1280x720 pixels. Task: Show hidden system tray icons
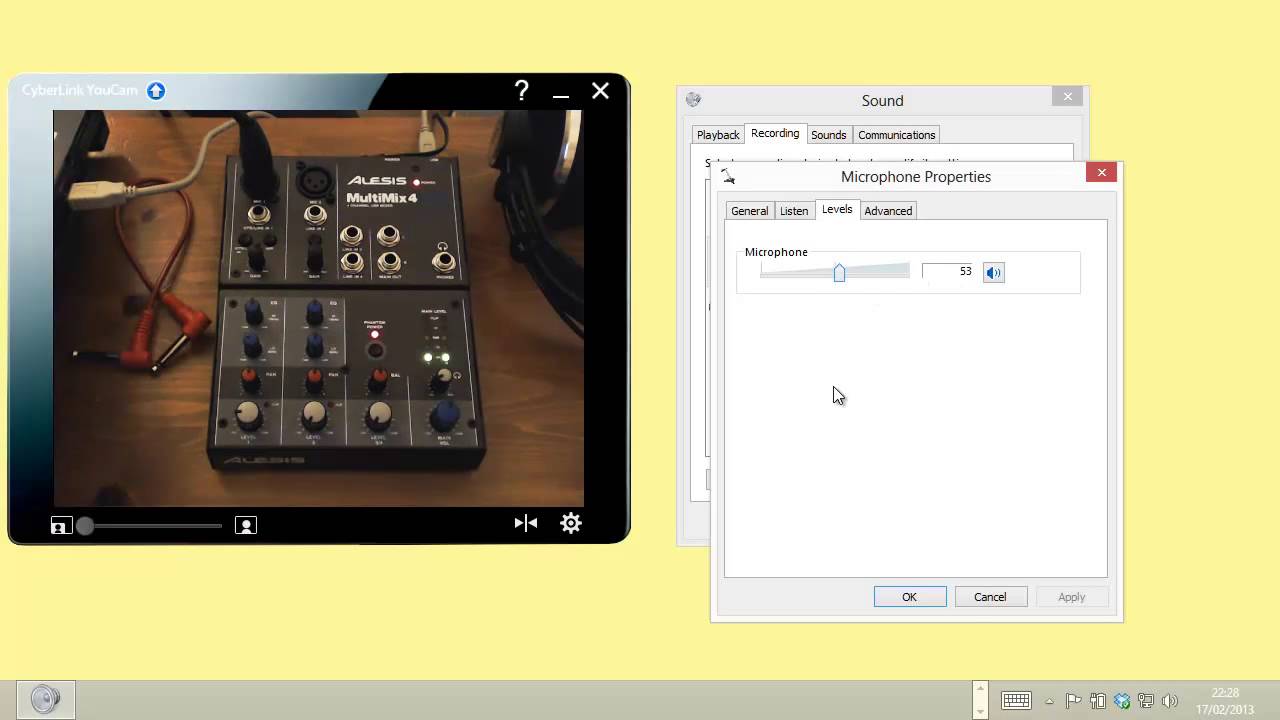1049,701
